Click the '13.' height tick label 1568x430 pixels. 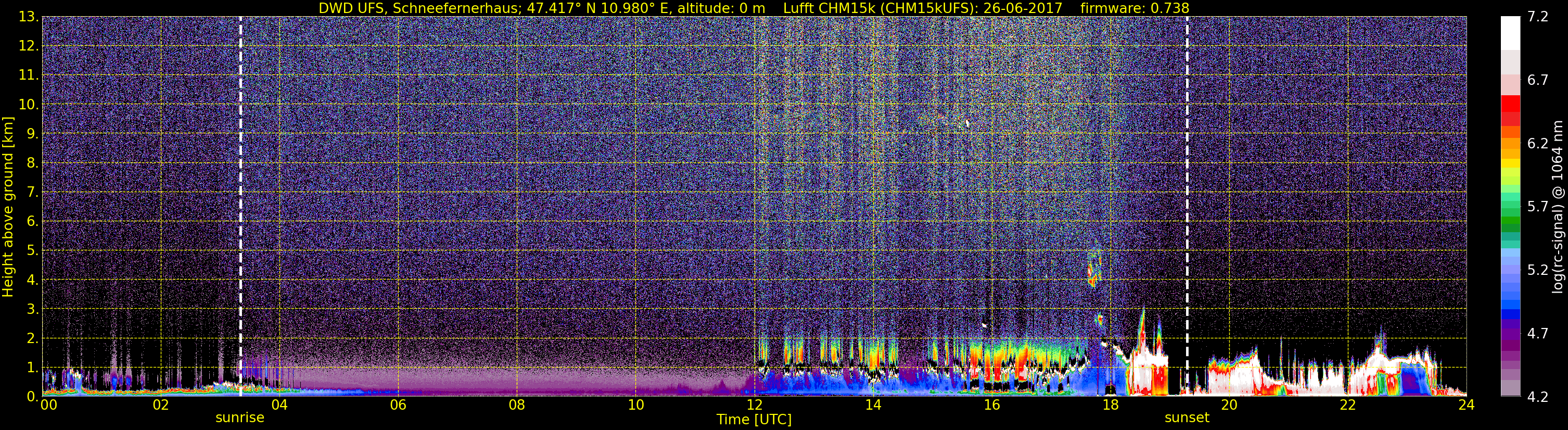coord(29,17)
